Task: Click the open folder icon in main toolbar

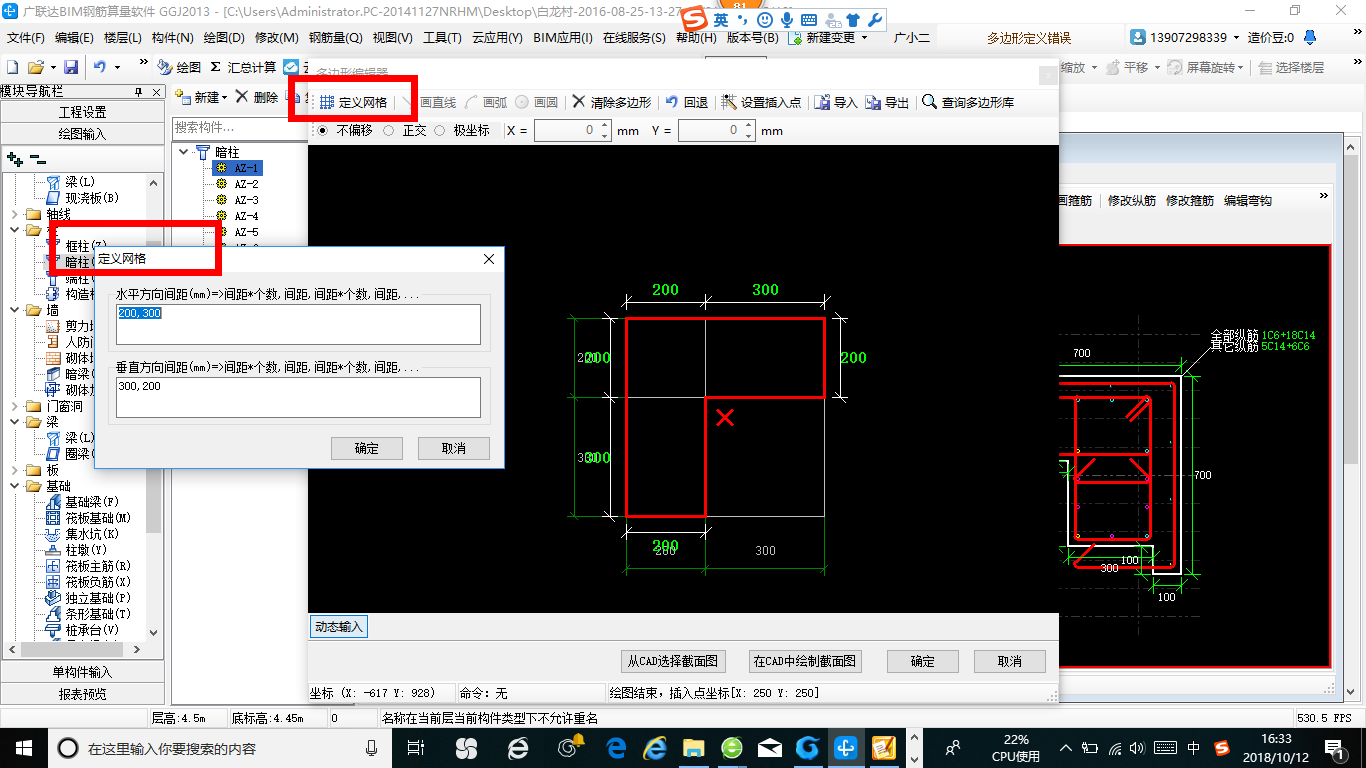Action: [36, 67]
